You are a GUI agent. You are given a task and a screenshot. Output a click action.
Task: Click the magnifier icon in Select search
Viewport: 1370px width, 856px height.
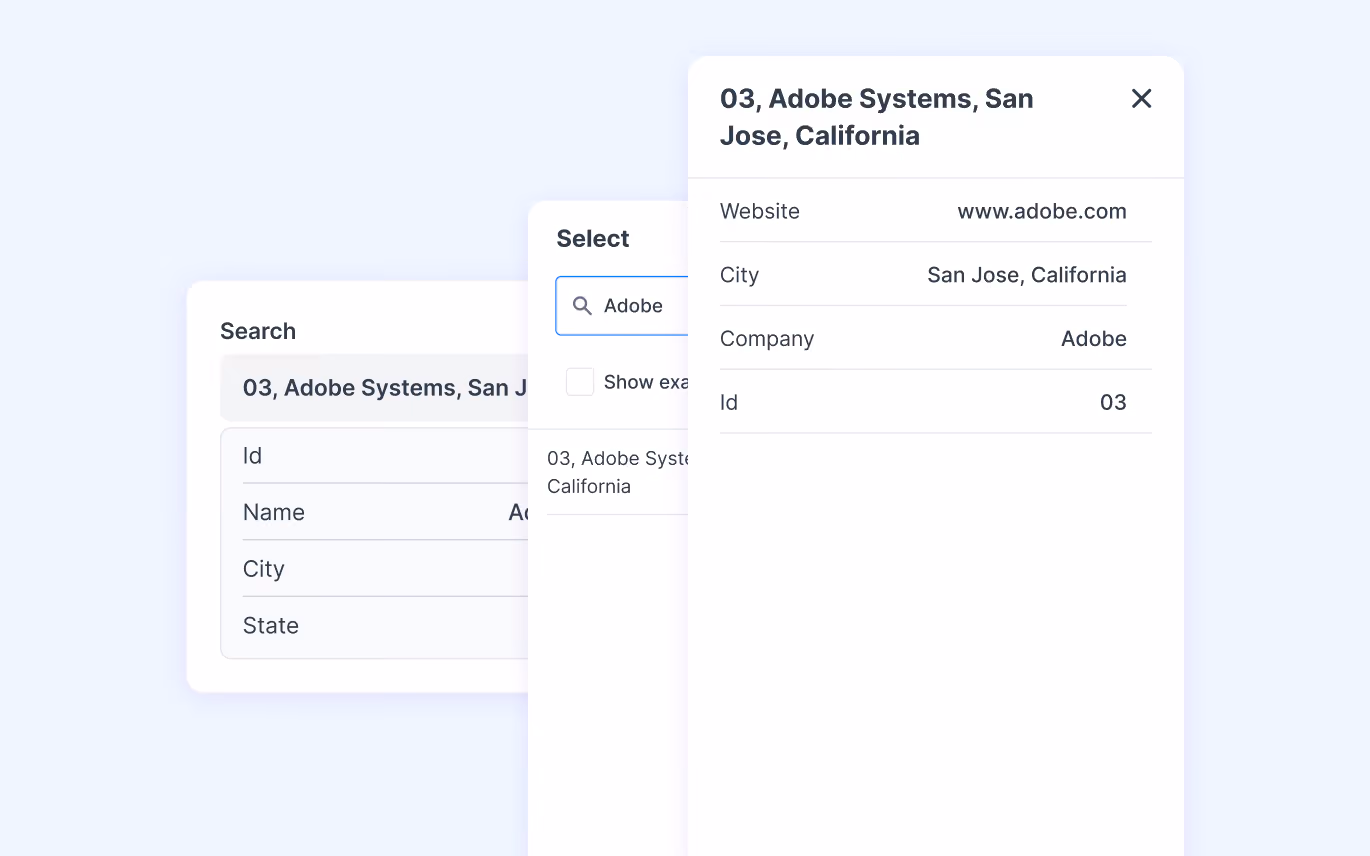(582, 306)
